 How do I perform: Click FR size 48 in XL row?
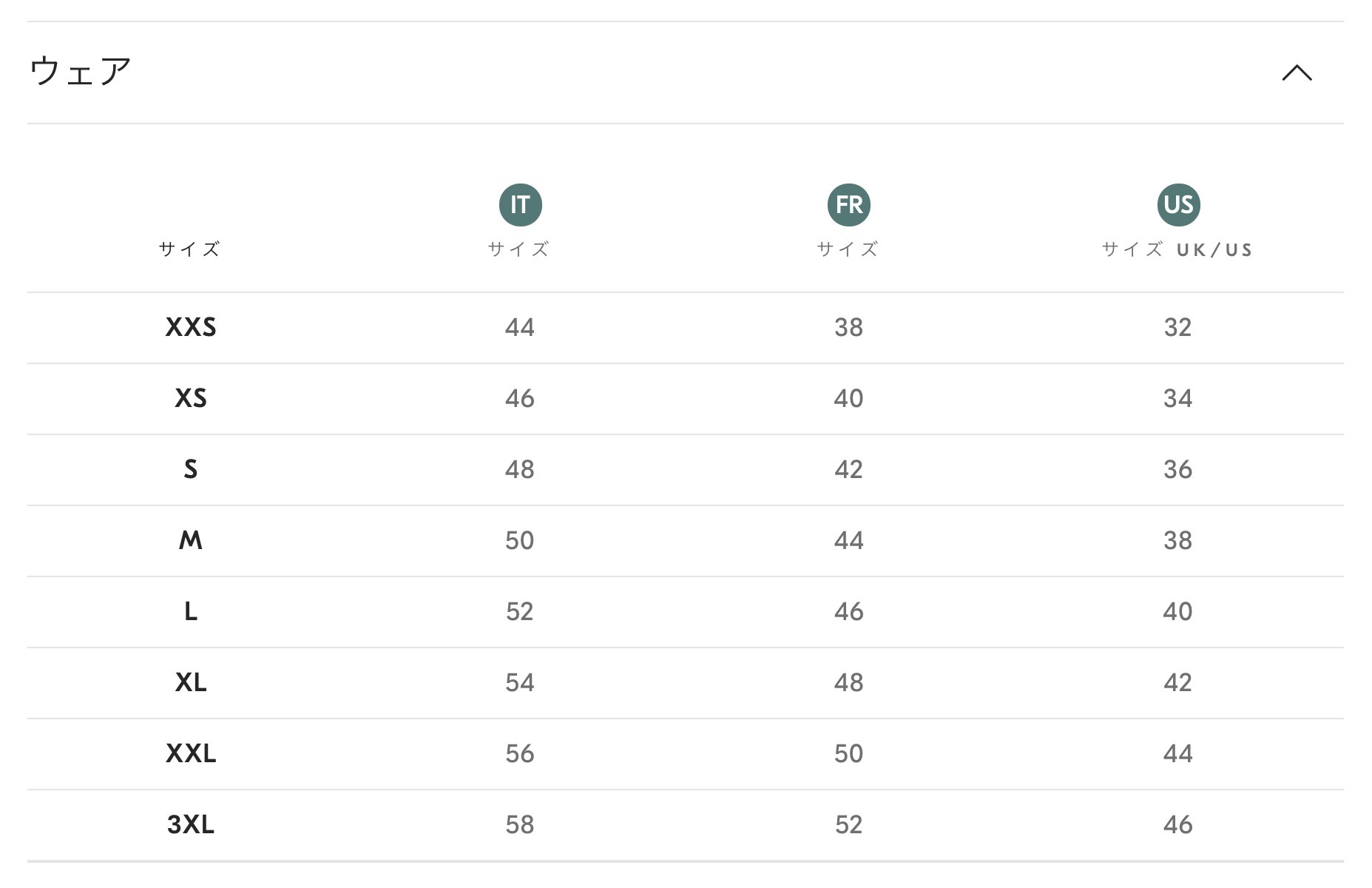(x=848, y=682)
